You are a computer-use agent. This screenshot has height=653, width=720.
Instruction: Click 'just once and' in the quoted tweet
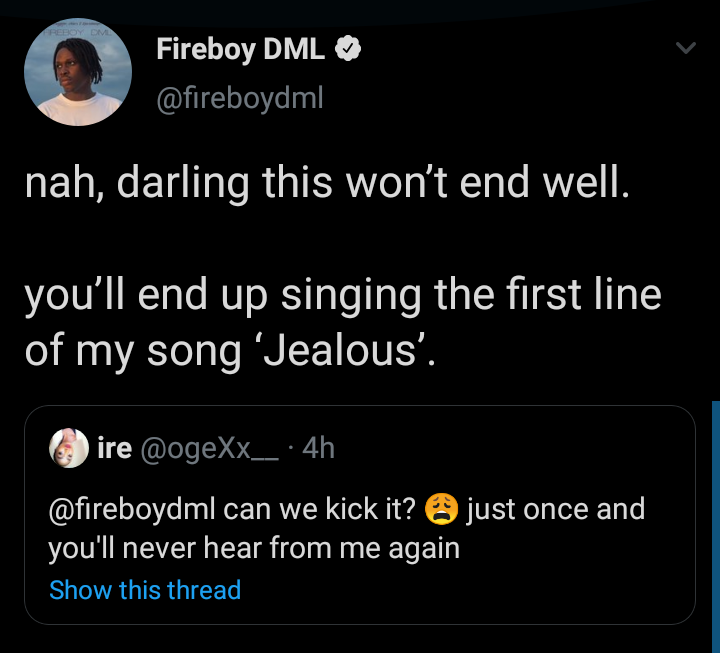556,509
